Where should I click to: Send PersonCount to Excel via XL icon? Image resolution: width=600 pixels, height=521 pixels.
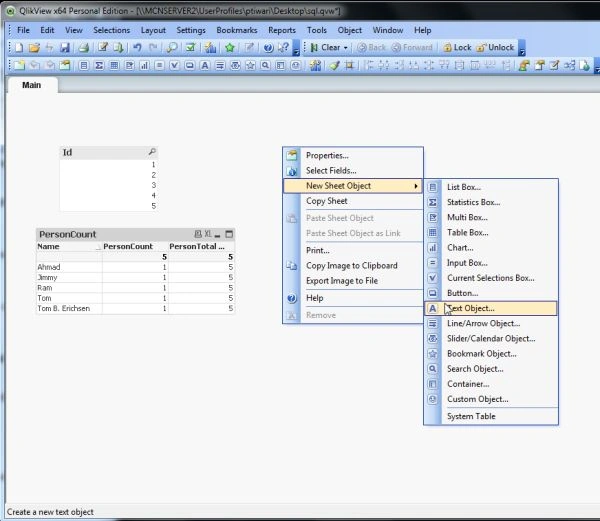tap(208, 234)
